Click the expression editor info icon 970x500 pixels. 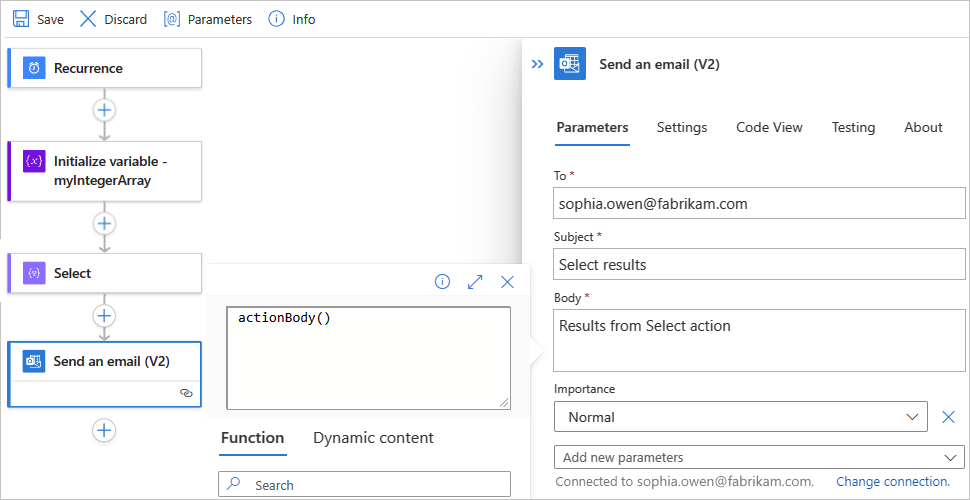[x=442, y=282]
